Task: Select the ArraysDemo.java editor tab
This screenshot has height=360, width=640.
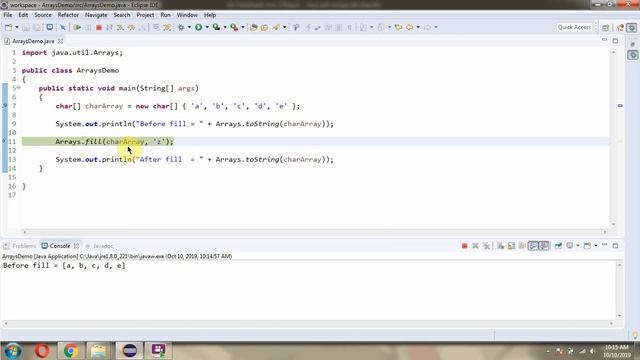Action: [33, 41]
